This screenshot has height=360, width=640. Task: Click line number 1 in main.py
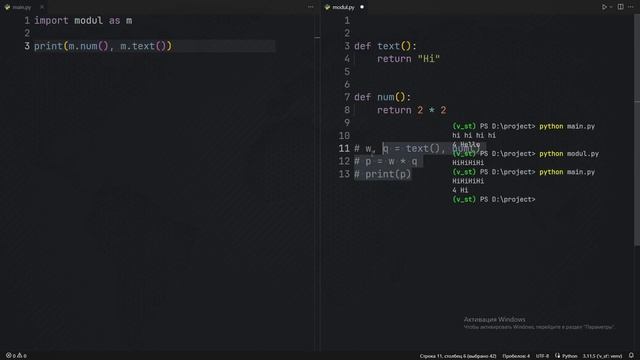coord(27,20)
